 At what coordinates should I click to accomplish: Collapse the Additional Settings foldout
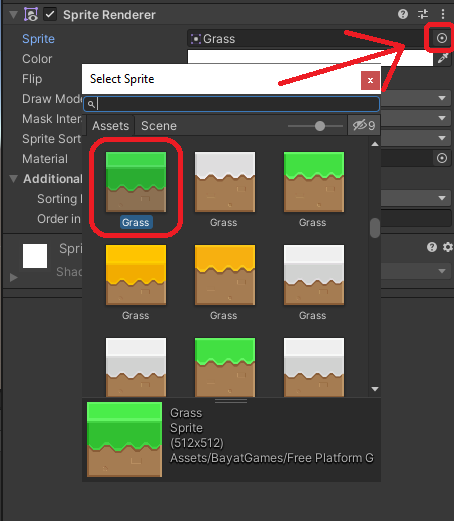click(x=13, y=179)
